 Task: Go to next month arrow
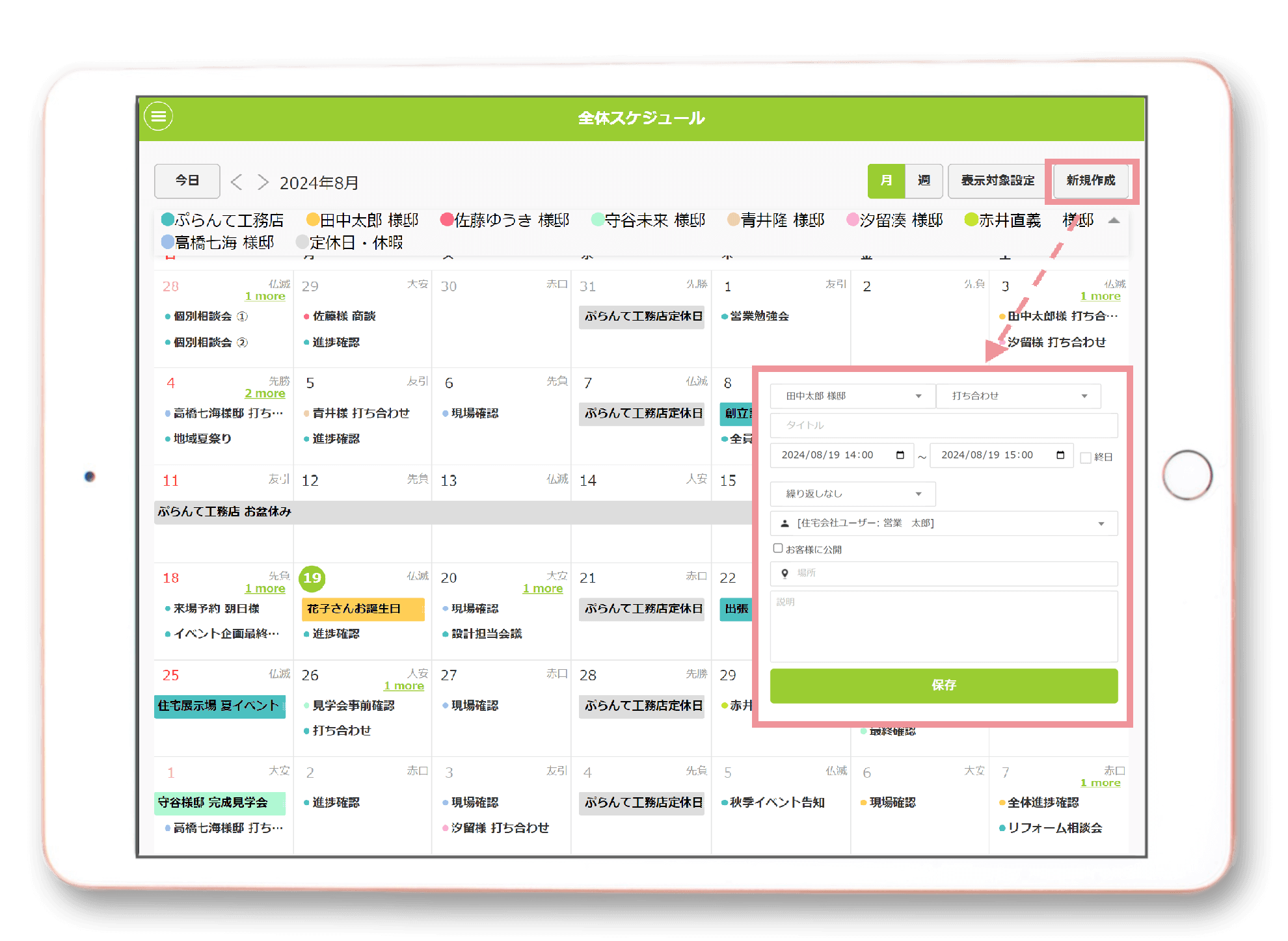(x=263, y=182)
